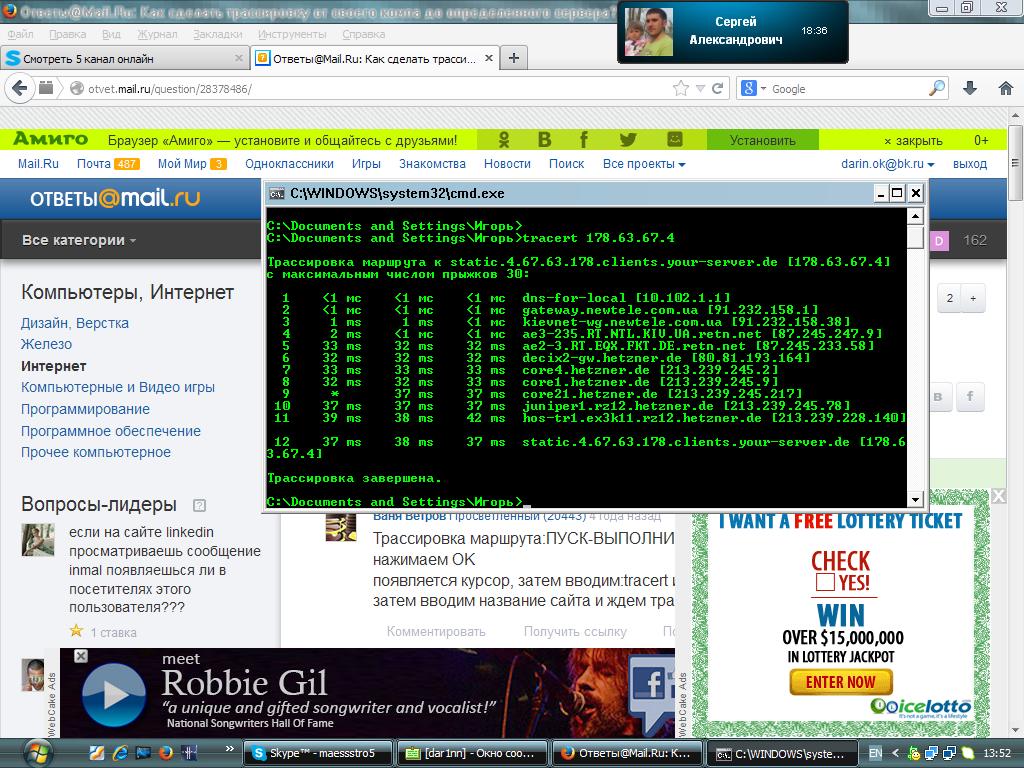
Task: Click the browser page scrollbar thumb
Action: 1014,162
